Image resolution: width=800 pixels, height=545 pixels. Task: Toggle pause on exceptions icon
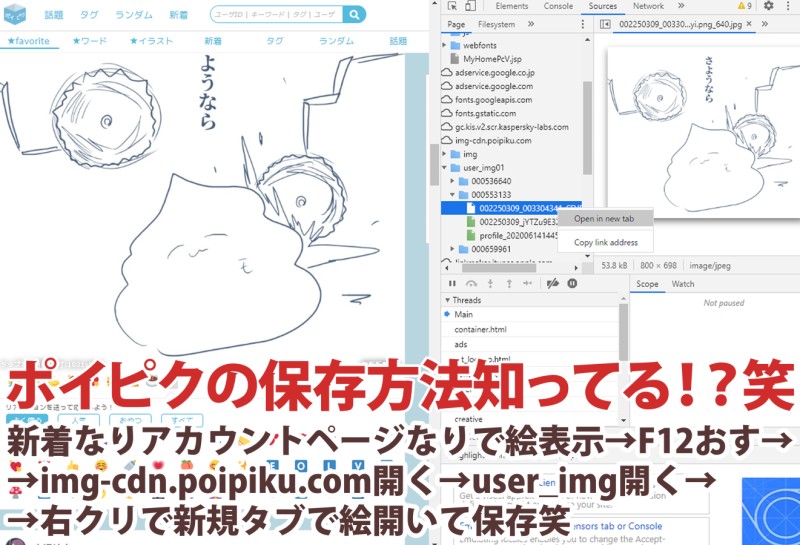click(572, 283)
